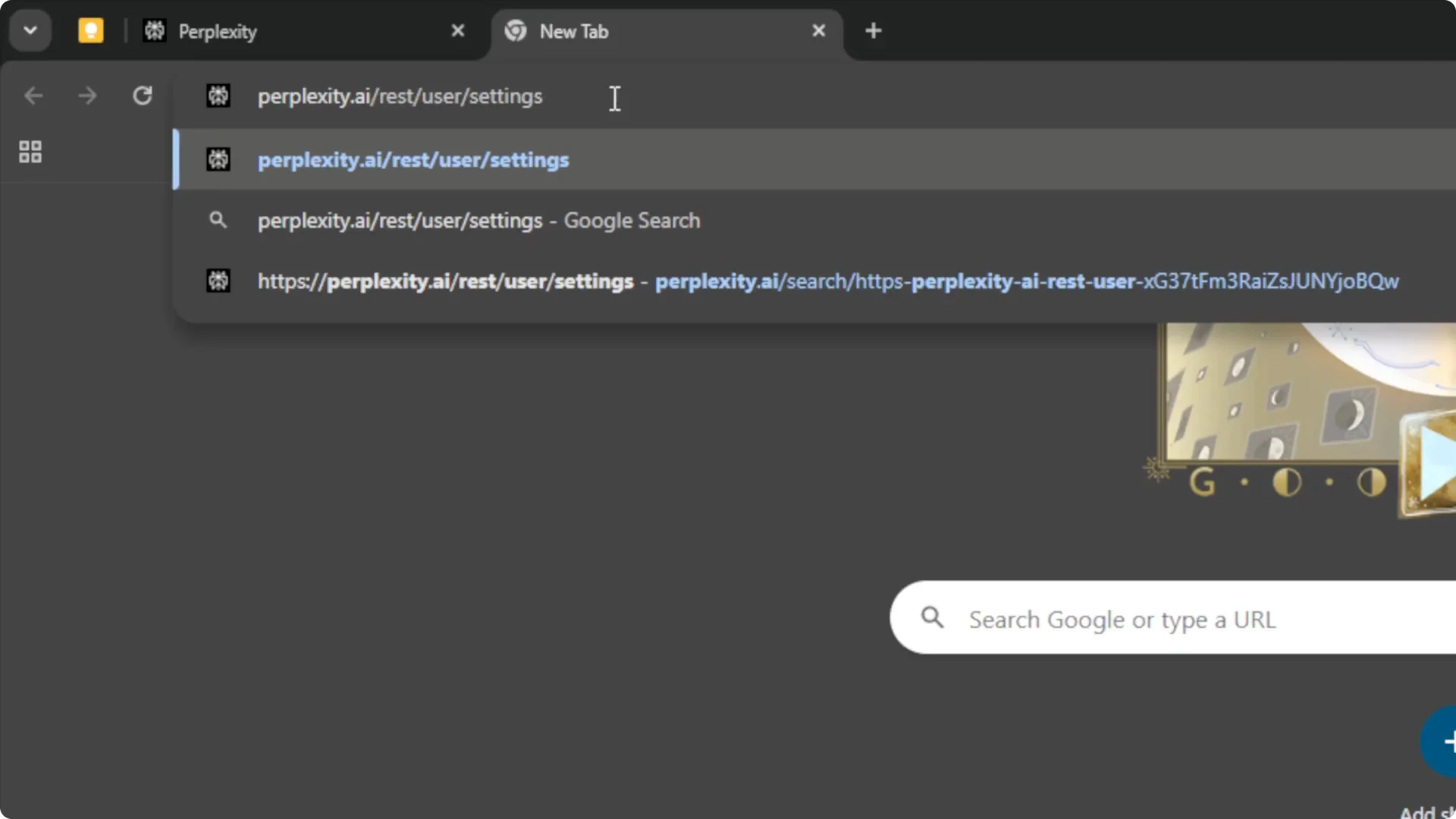The width and height of the screenshot is (1456, 819).
Task: Click the yellow extension icon in the tab strip
Action: click(90, 30)
